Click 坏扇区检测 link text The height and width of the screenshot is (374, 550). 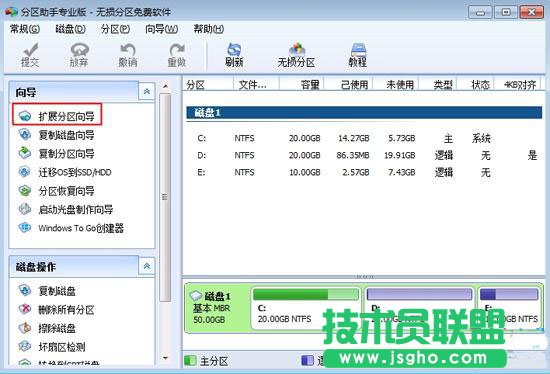tap(62, 347)
